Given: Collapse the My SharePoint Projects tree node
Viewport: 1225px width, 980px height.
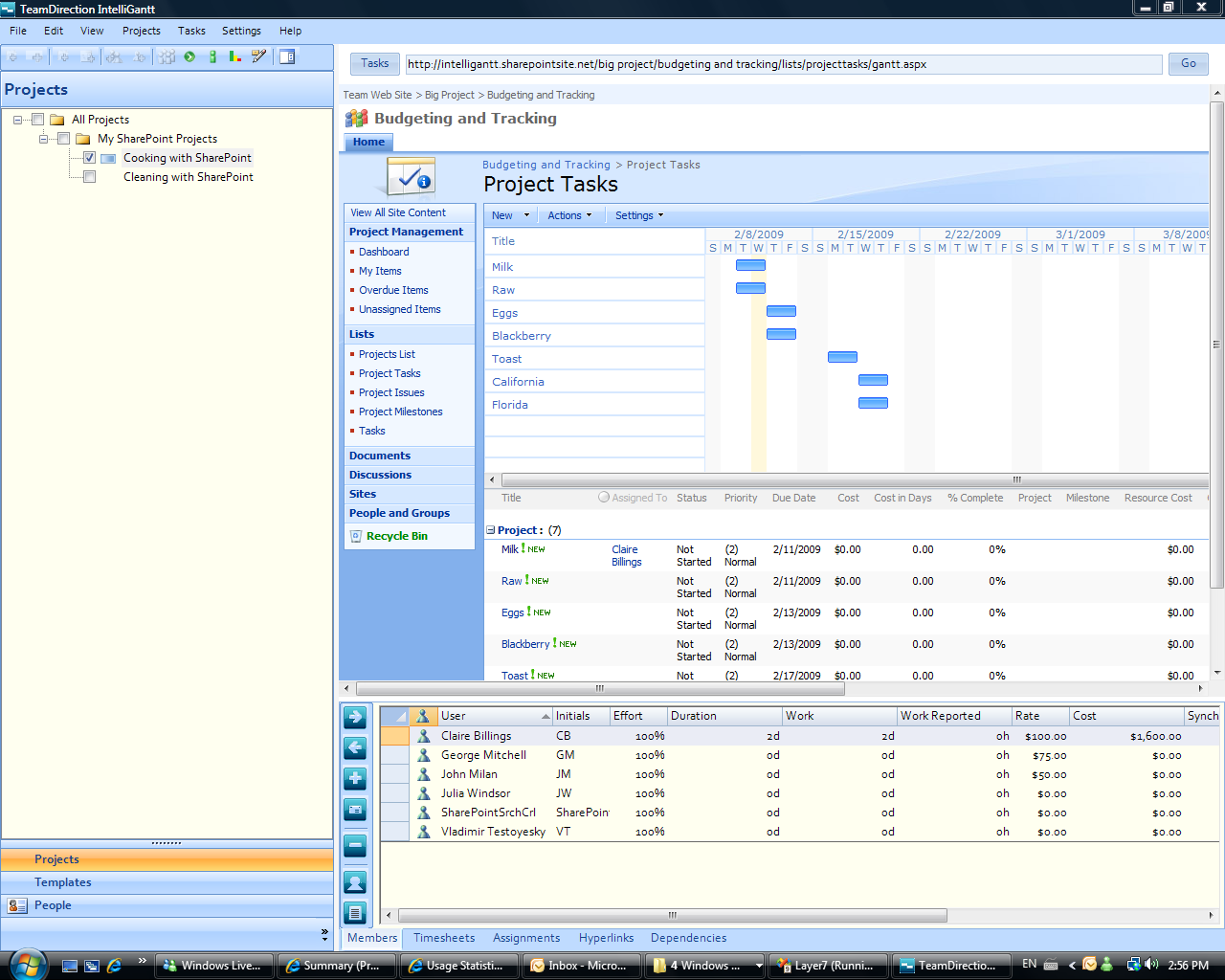Looking at the screenshot, I should pos(43,139).
